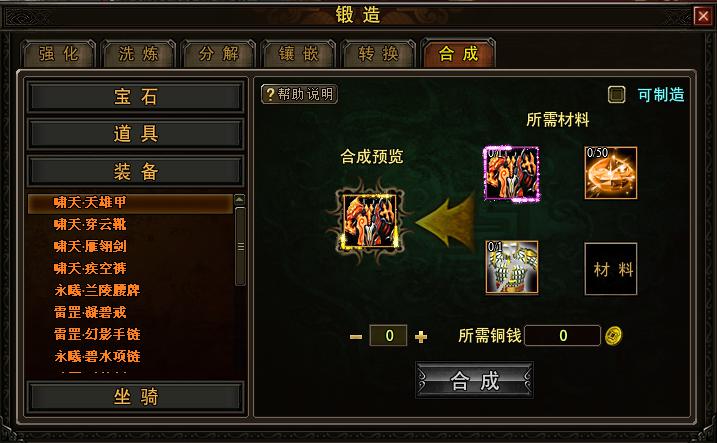Click the equipment list scrollbar handle
The image size is (717, 443).
pos(241,247)
